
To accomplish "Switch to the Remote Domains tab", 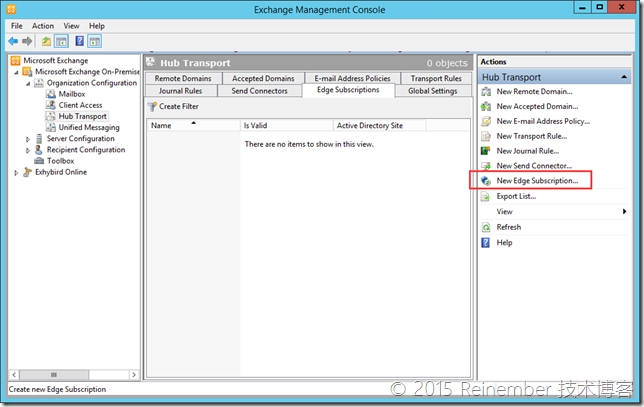I will [183, 78].
